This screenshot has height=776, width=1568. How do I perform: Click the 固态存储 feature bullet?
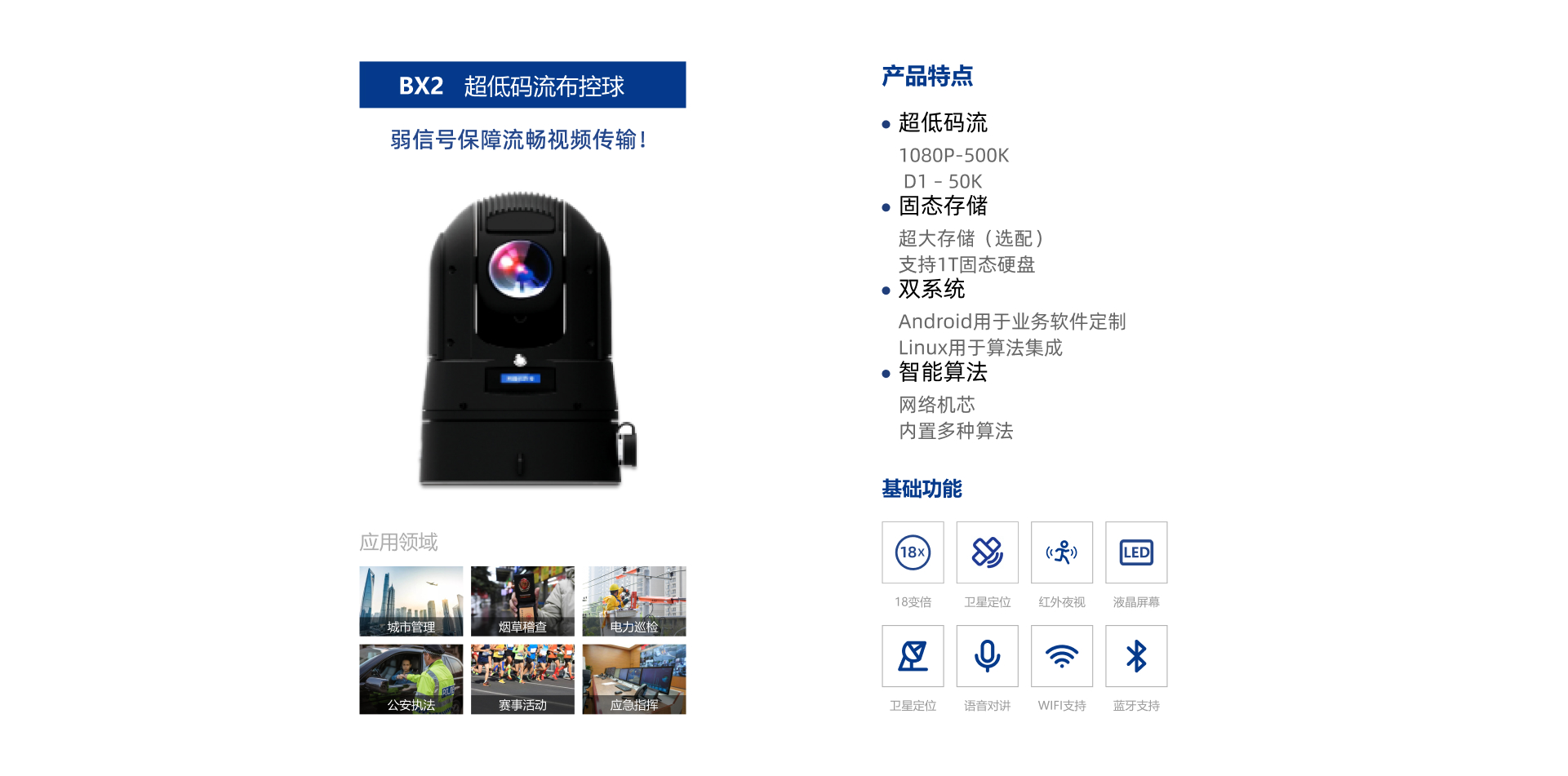943,206
